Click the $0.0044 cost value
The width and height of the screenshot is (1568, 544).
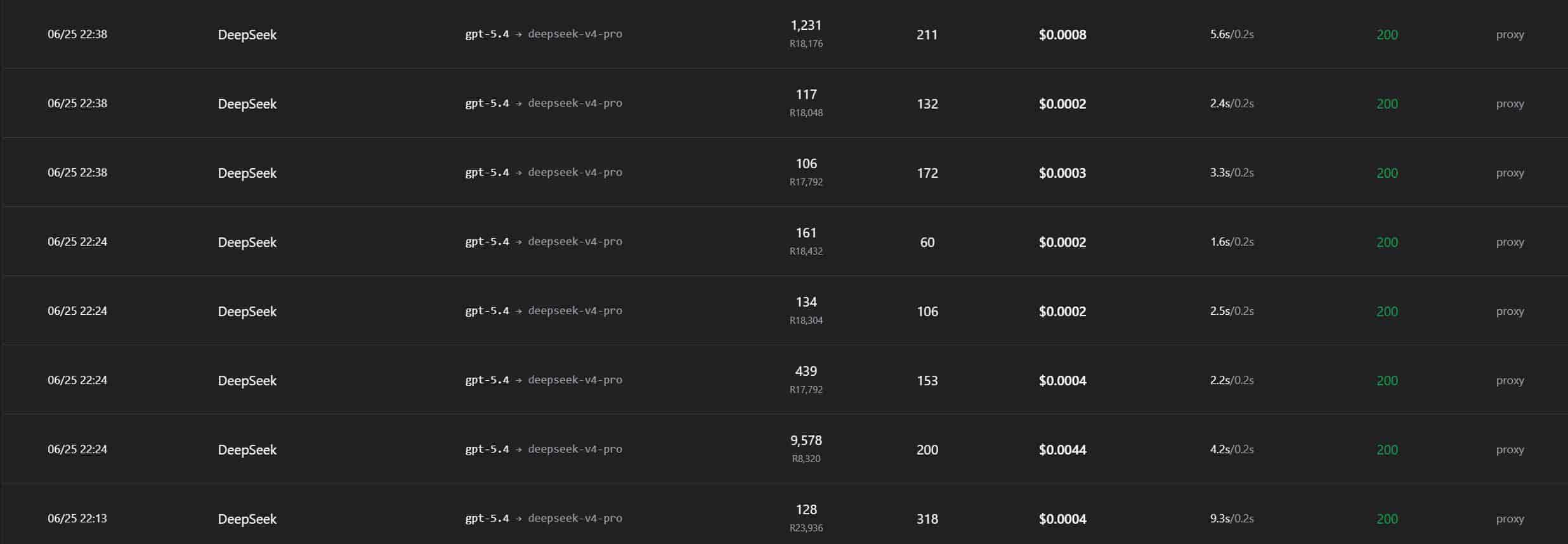(1062, 450)
